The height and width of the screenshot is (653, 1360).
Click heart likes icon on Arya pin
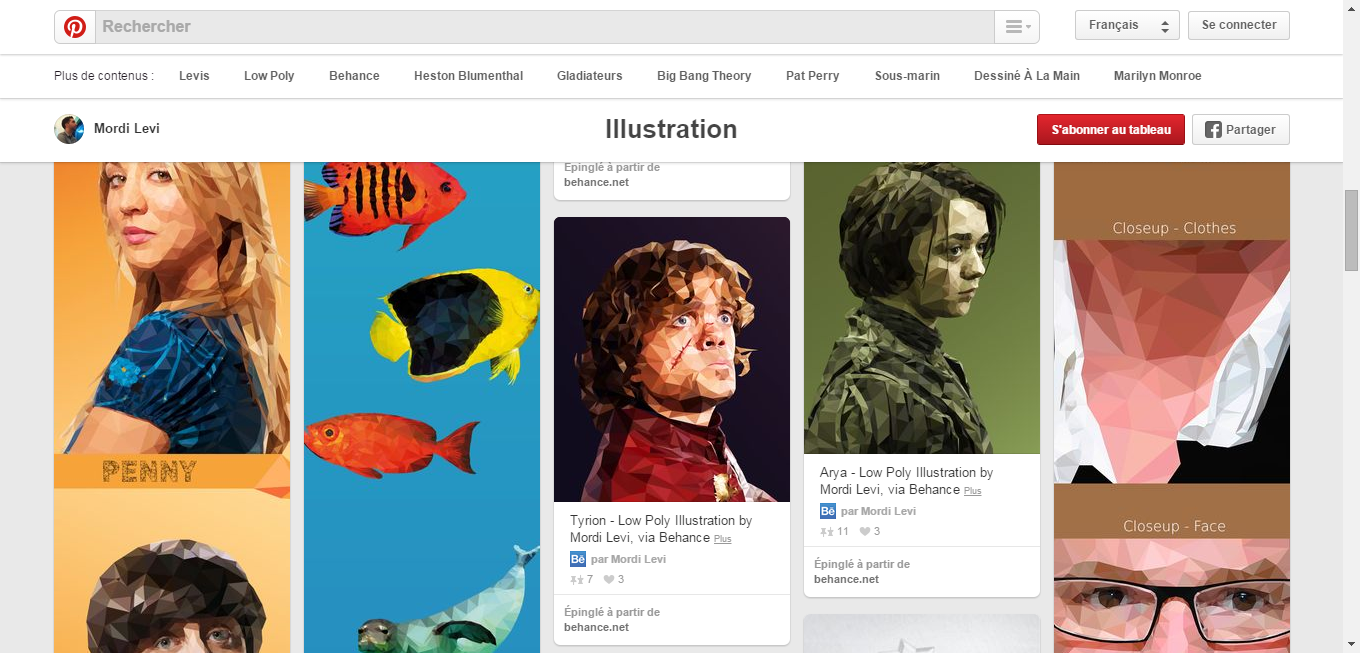tap(866, 532)
